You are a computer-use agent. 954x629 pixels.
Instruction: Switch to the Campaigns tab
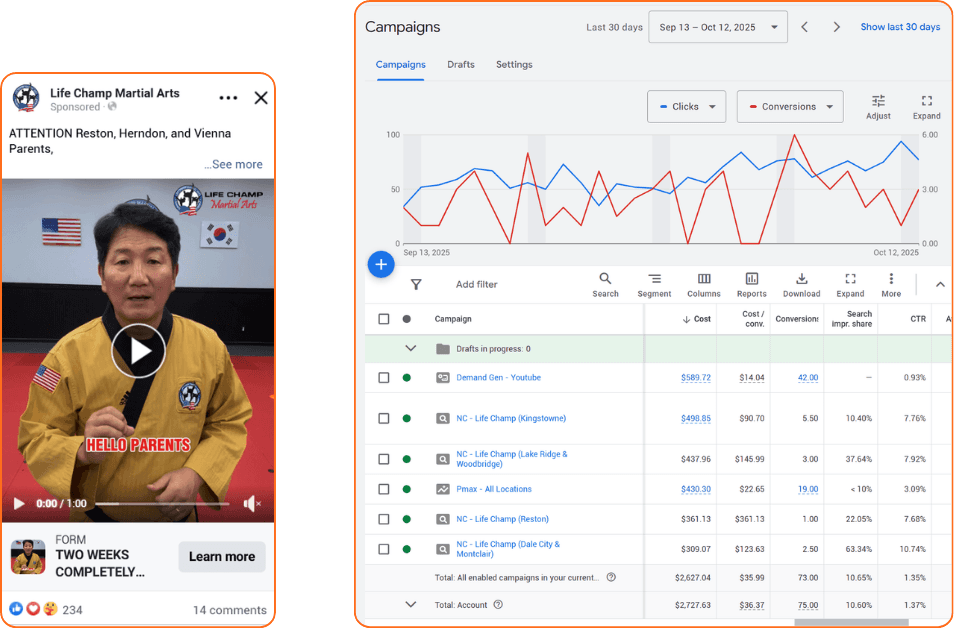point(400,64)
